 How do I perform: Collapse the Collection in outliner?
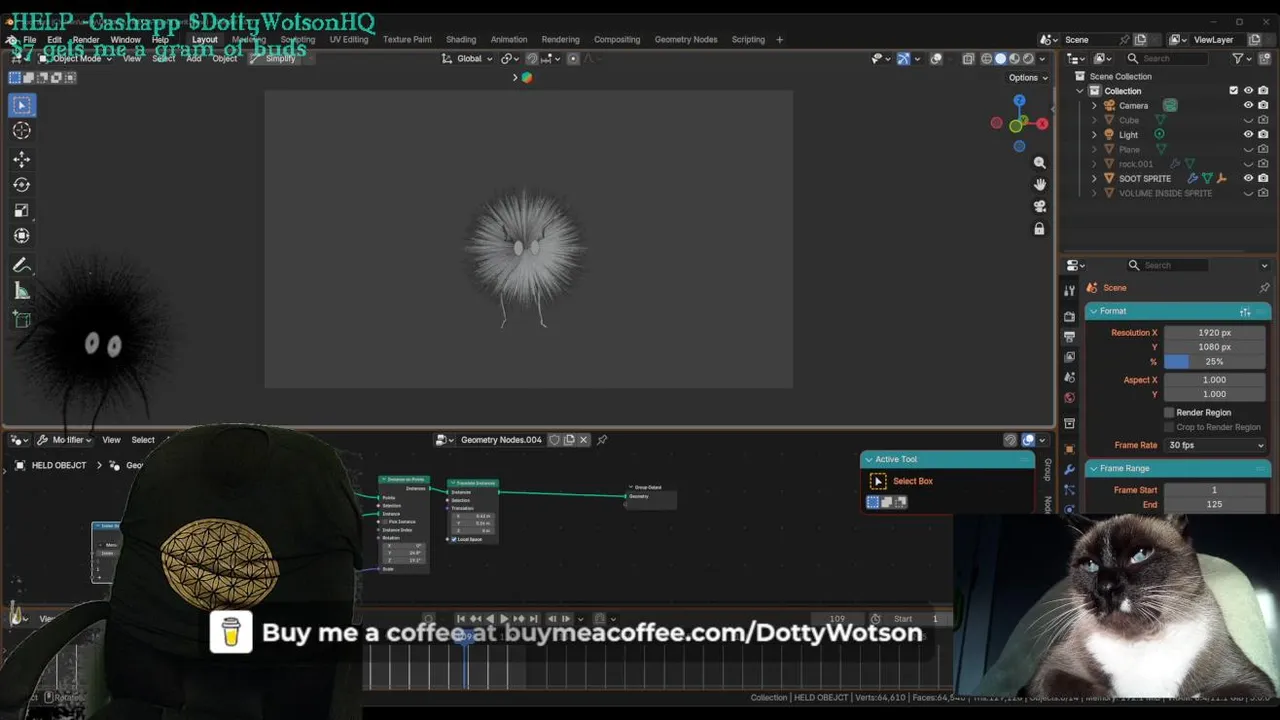1080,91
